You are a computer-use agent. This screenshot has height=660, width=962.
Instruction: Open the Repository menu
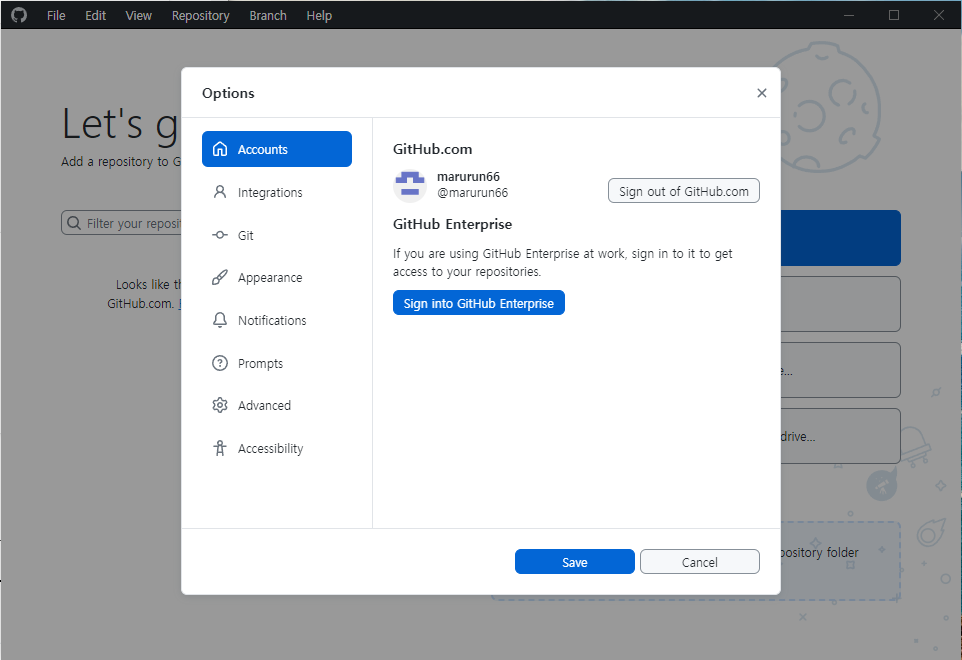(201, 15)
